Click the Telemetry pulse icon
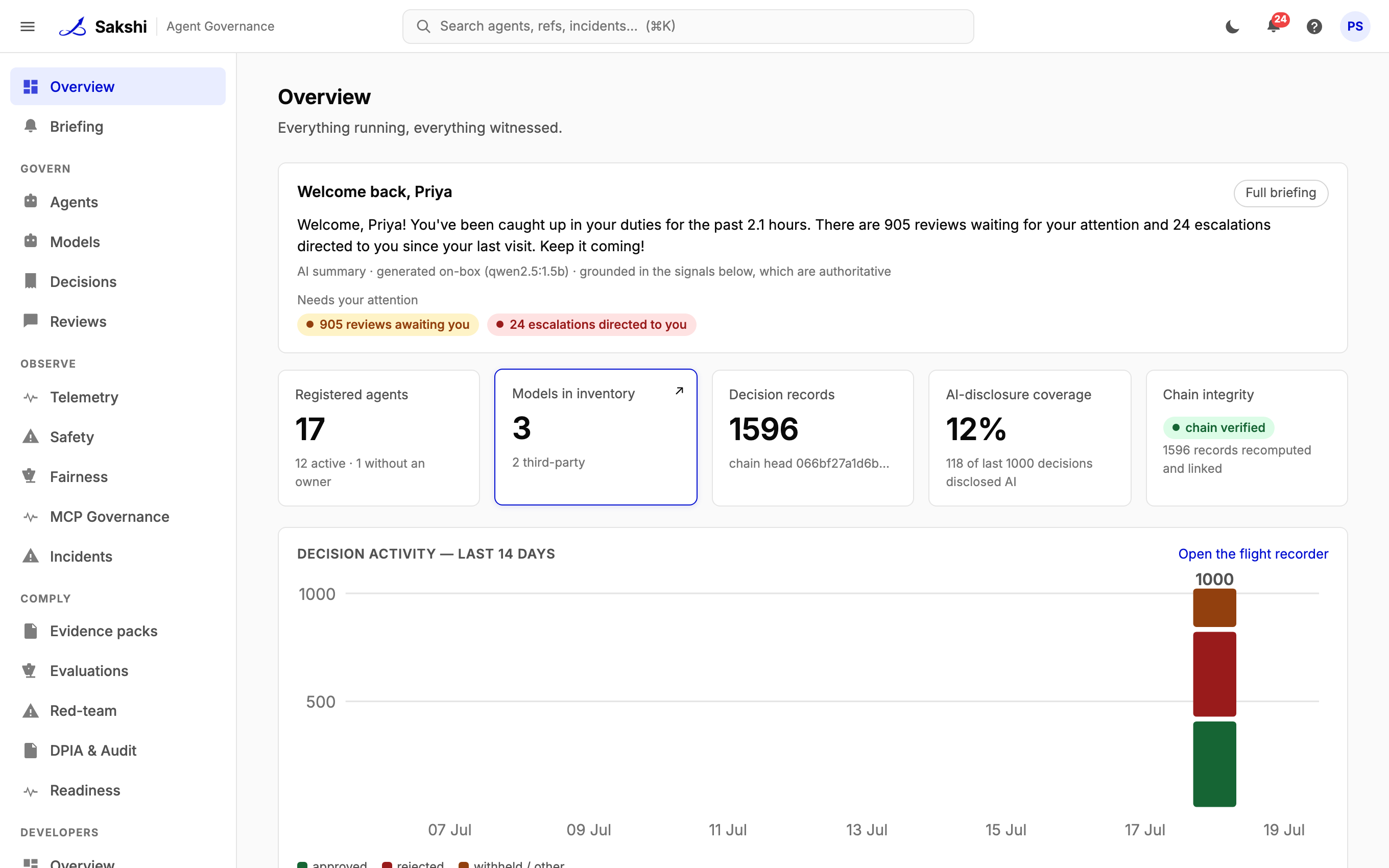Viewport: 1389px width, 868px height. click(31, 397)
